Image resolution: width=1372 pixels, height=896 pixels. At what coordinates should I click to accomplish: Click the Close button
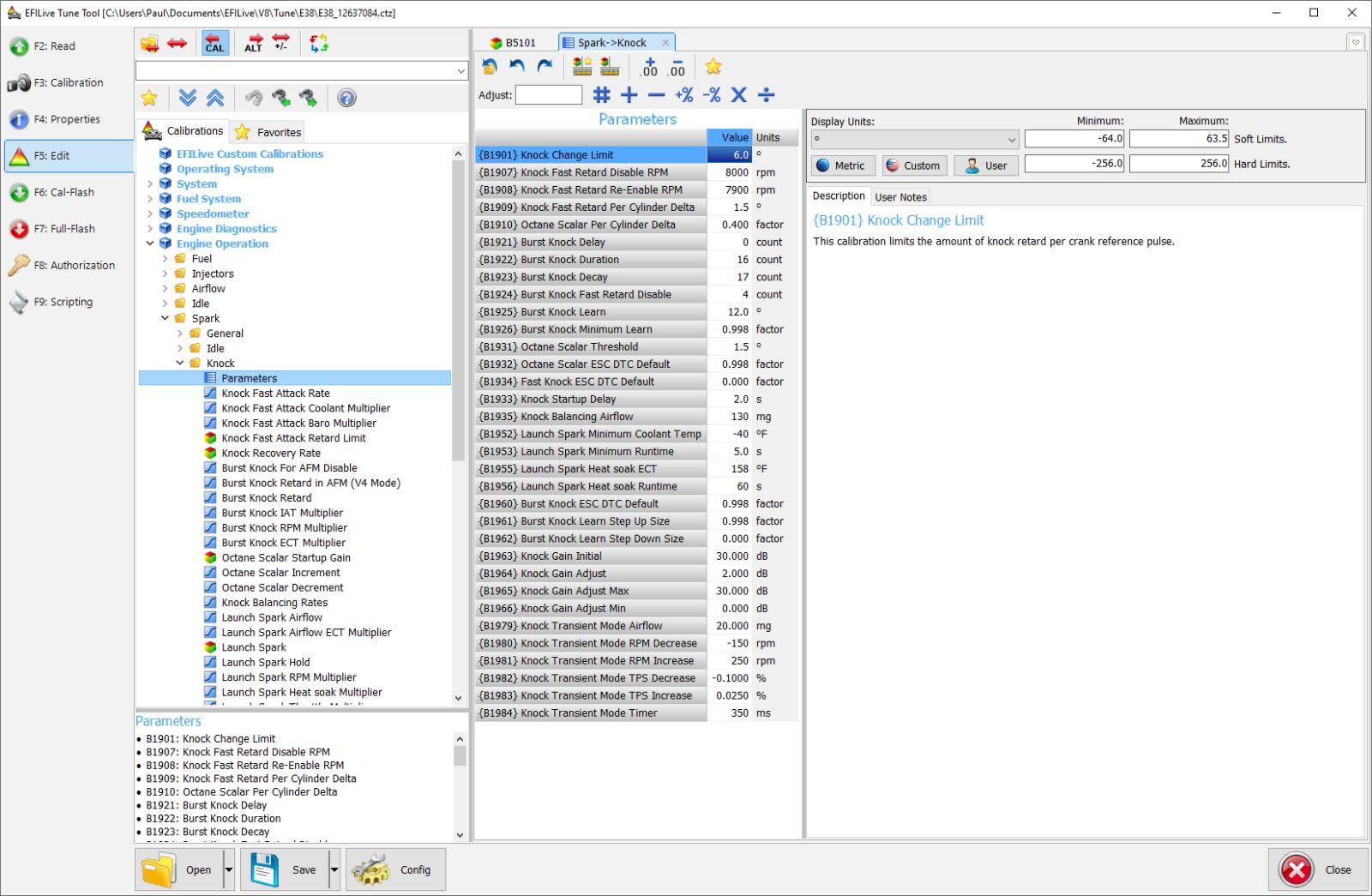1316,869
